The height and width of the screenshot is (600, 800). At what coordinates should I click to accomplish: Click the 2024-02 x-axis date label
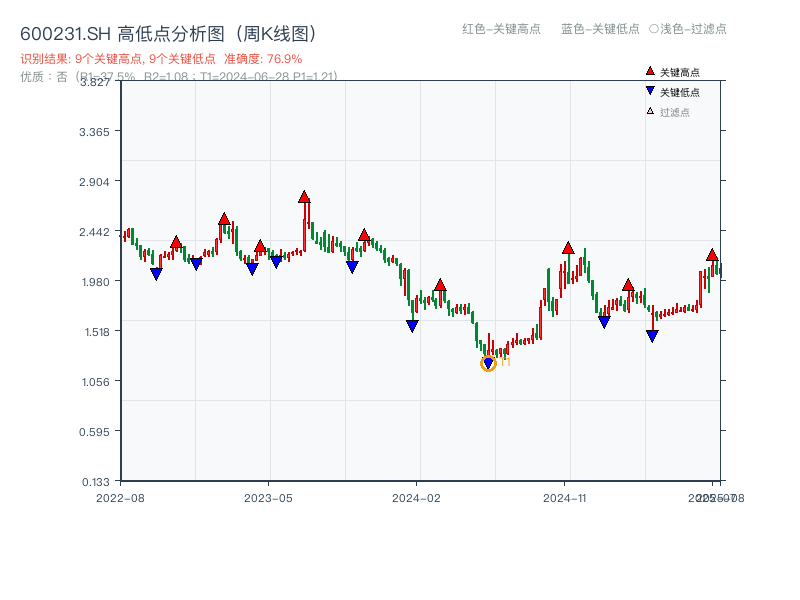(x=416, y=497)
